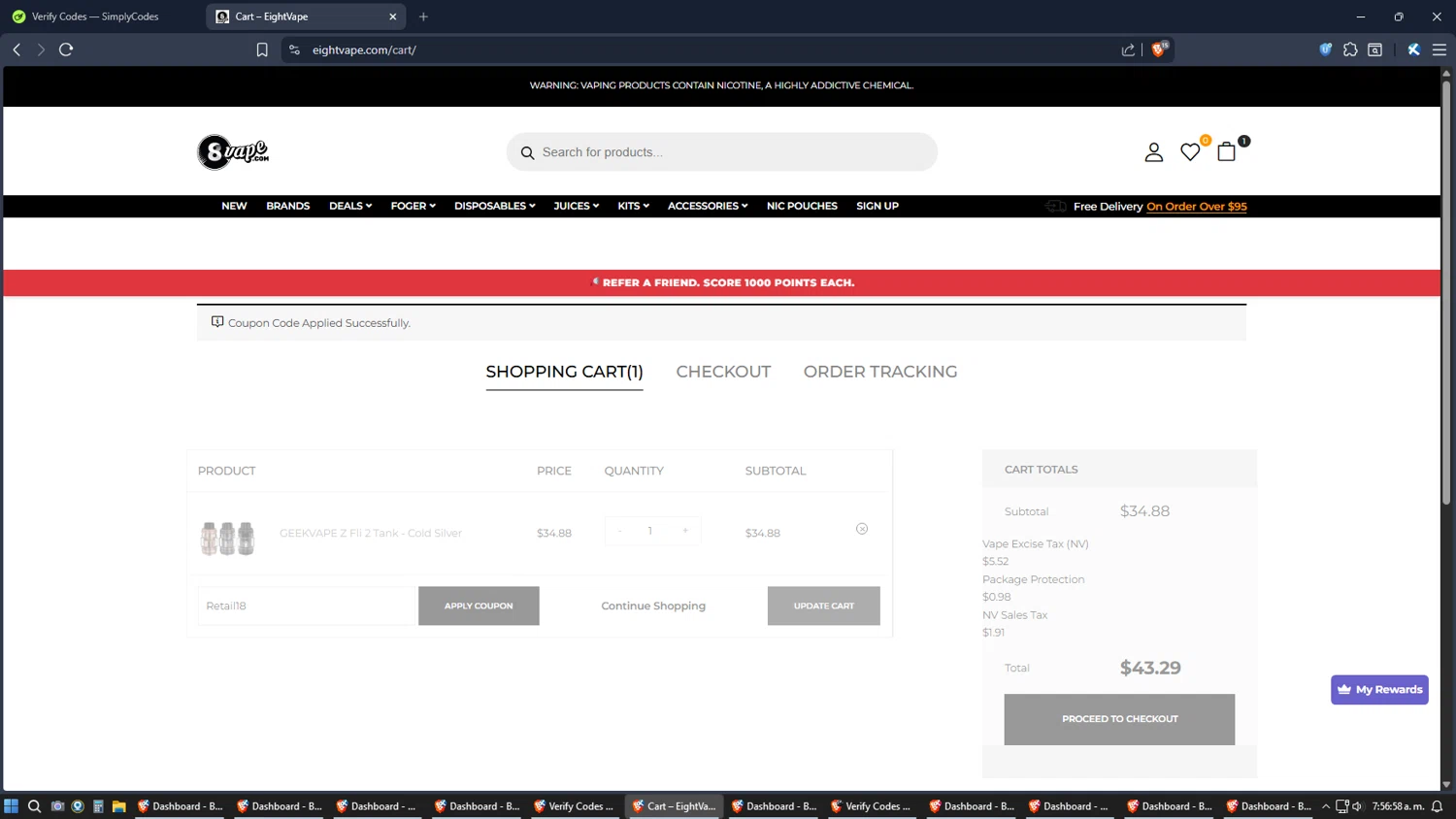
Task: Click PROCEED TO CHECKOUT button
Action: (x=1119, y=719)
